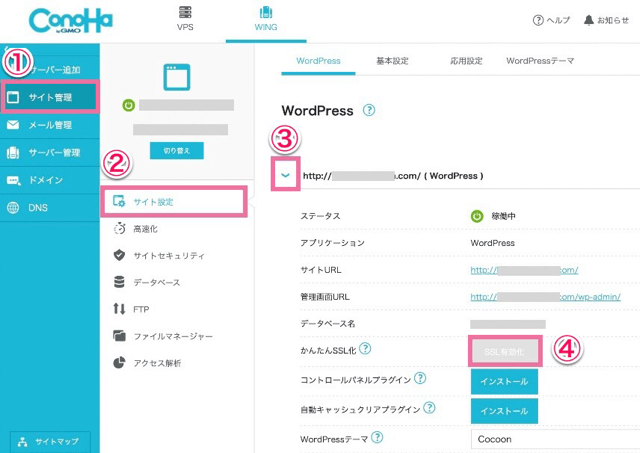Screen dimensions: 640x453
Task: Click the ステータス label
Action: [320, 216]
